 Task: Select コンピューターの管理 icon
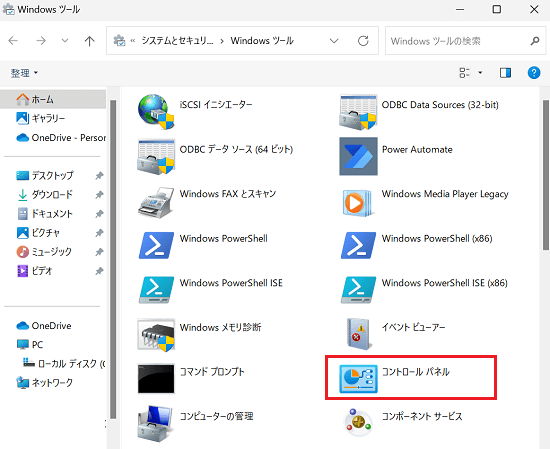[x=156, y=423]
